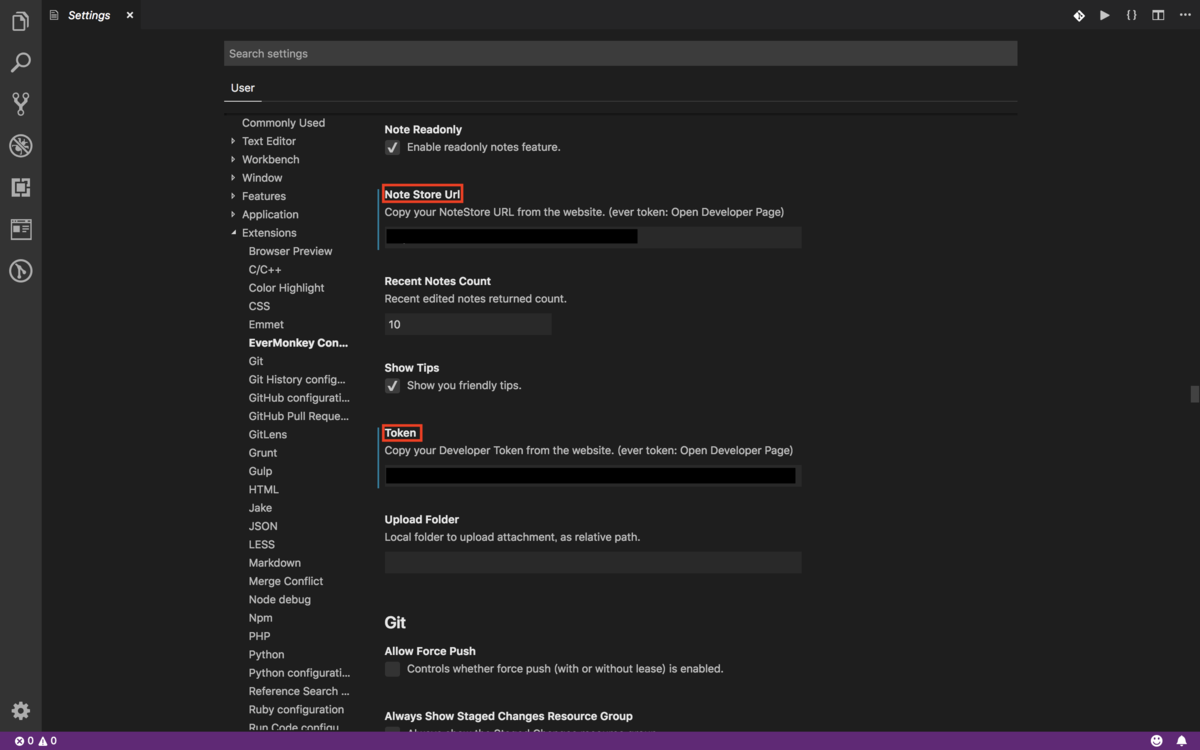The image size is (1200, 750).
Task: Select GitLens in the settings tree
Action: click(x=268, y=434)
